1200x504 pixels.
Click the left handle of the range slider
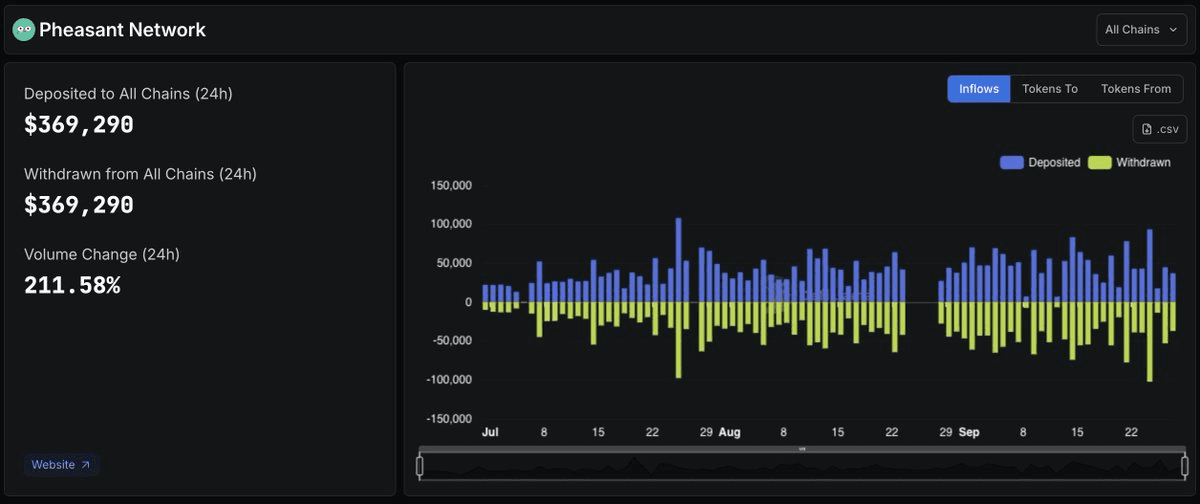[x=420, y=466]
